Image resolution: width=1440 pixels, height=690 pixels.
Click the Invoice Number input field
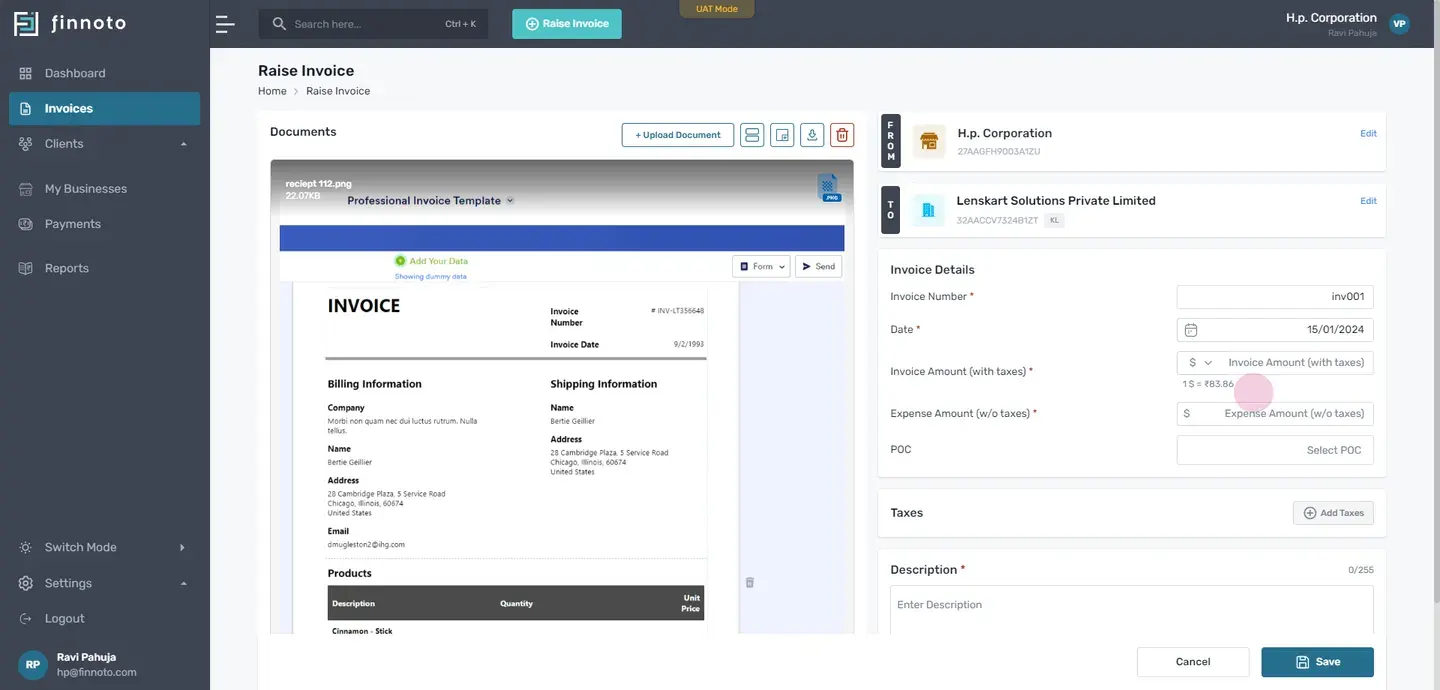(x=1275, y=297)
